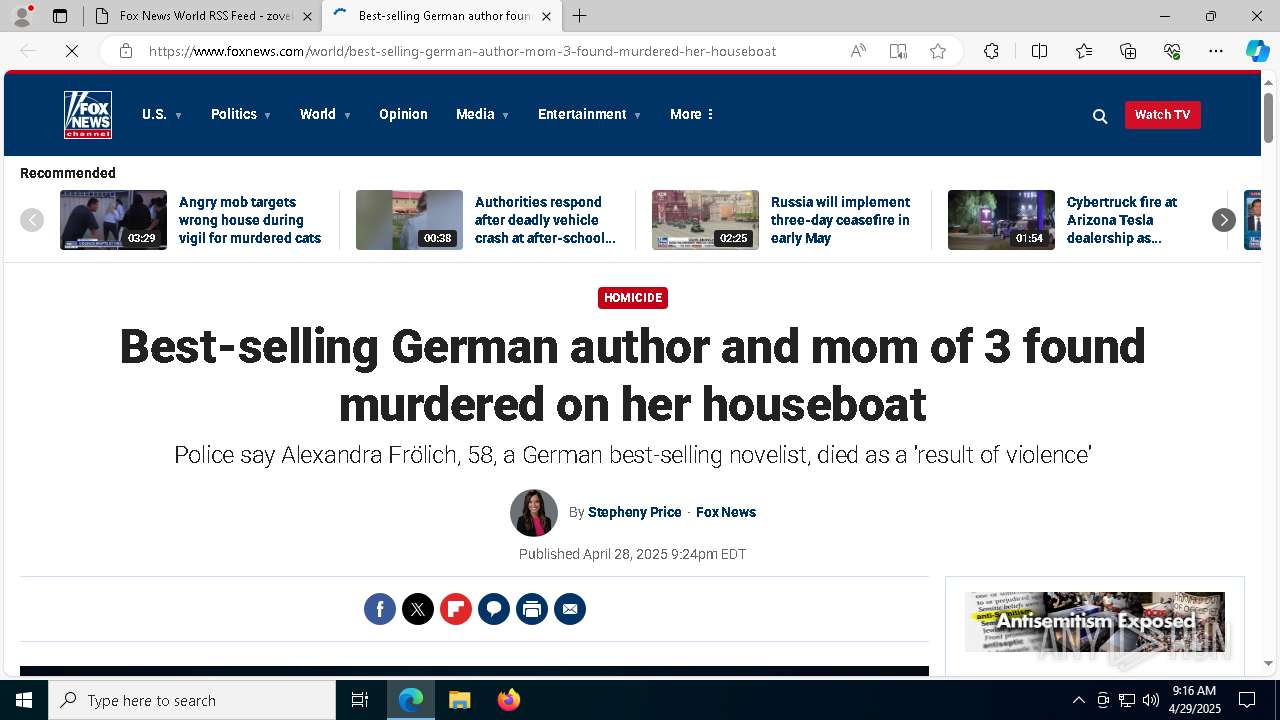
Task: Print the article using printer icon
Action: (532, 609)
